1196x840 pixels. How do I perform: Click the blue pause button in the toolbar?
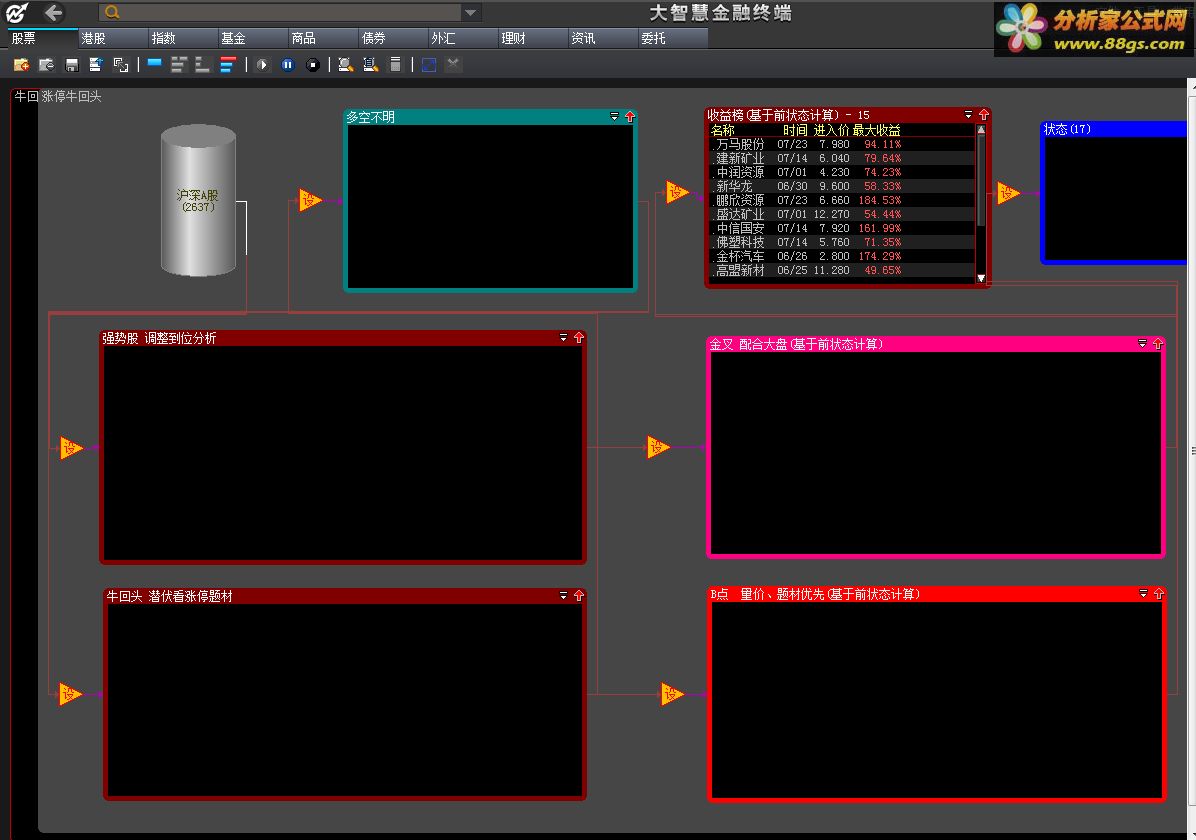pos(288,65)
